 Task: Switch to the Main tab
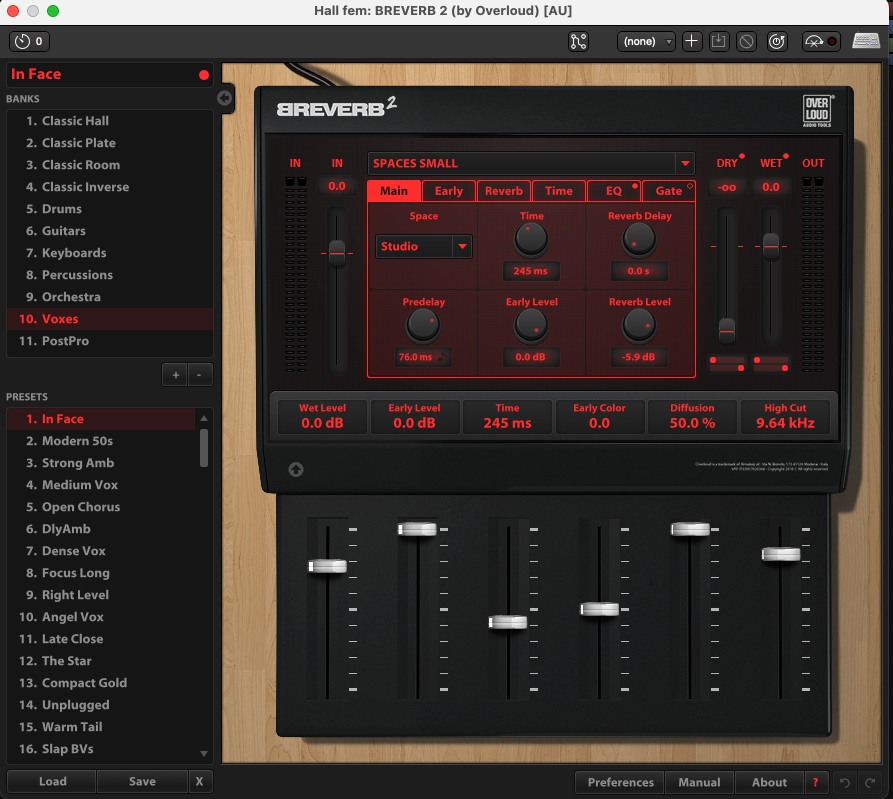pyautogui.click(x=394, y=191)
